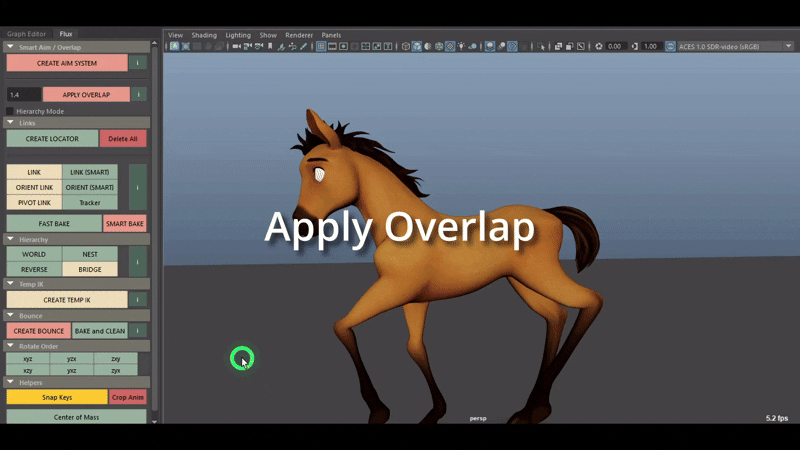Click the Isolate Select icon

pos(541,46)
